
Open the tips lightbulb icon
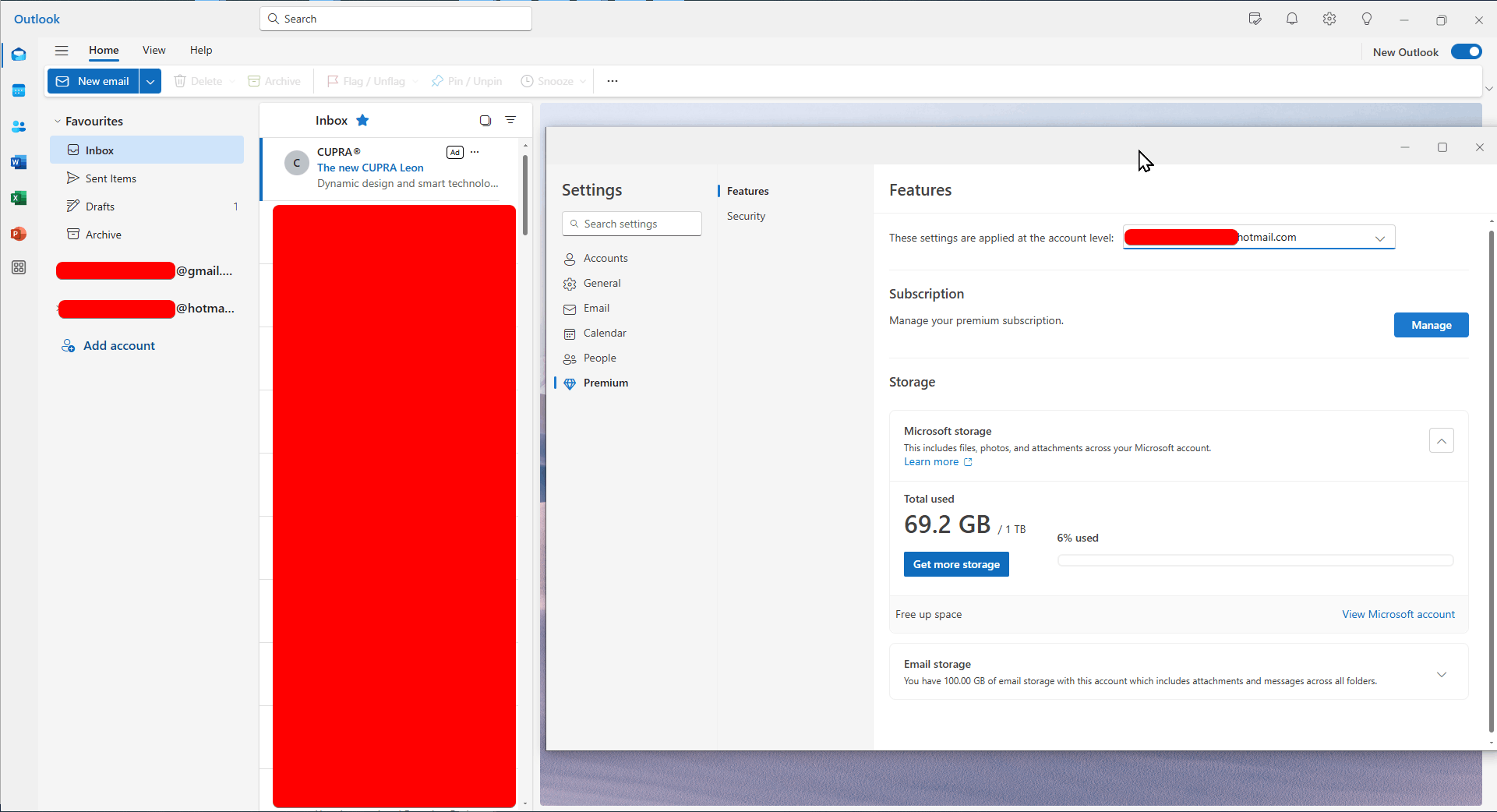1367,19
